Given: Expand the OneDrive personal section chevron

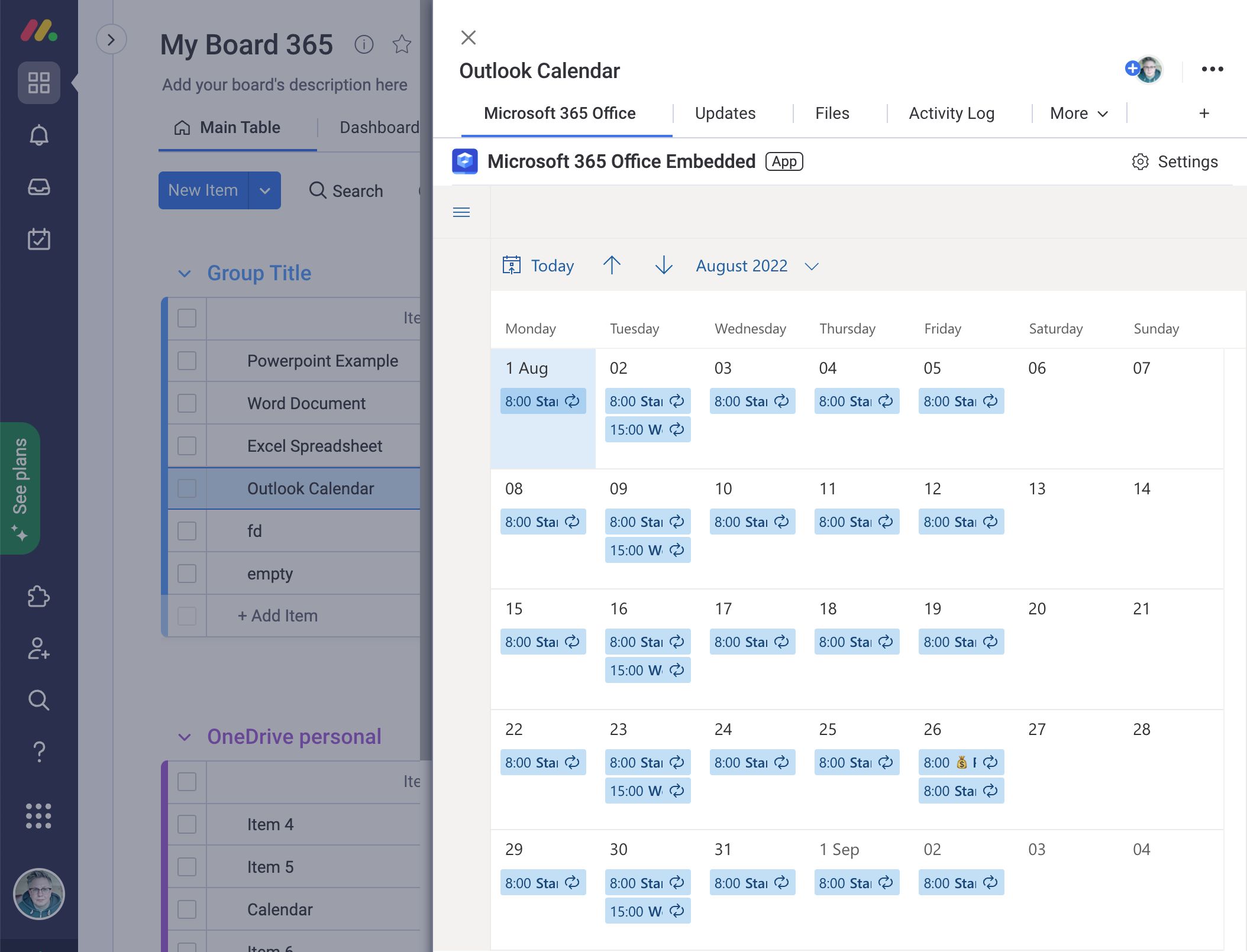Looking at the screenshot, I should coord(183,736).
